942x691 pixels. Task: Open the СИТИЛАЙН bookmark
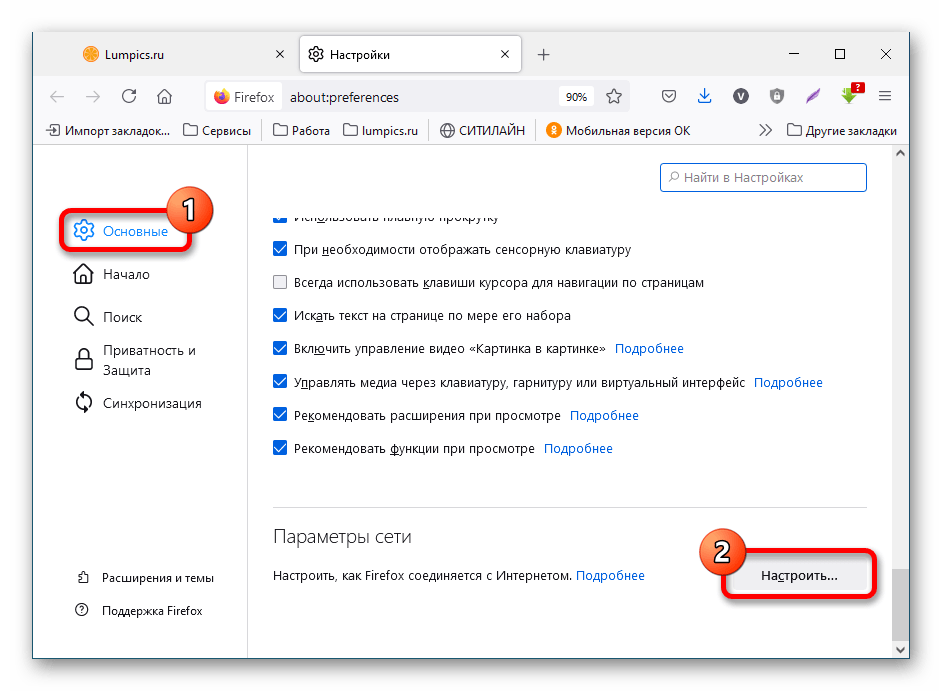coord(482,130)
